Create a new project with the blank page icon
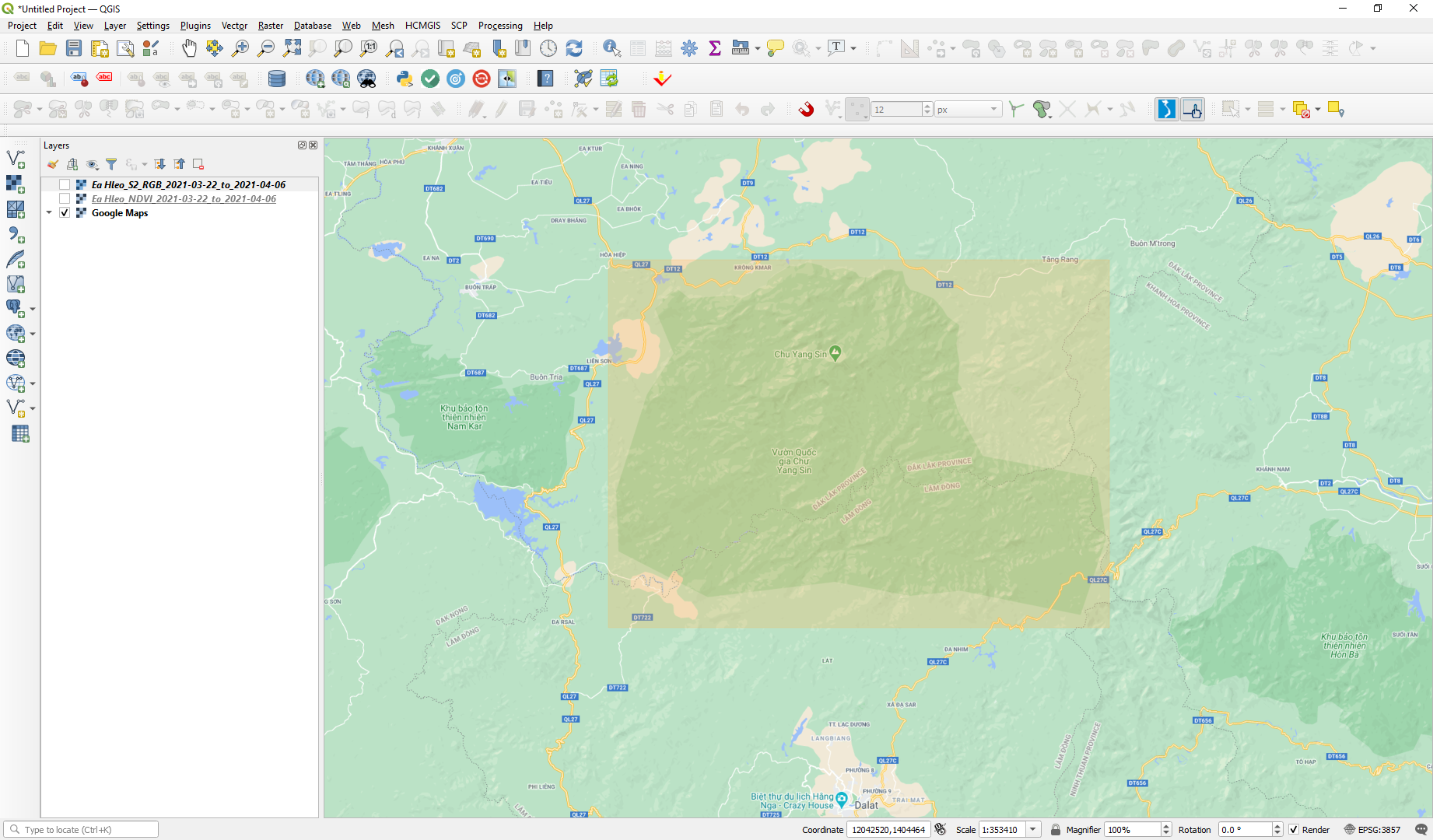This screenshot has height=840, width=1433. click(23, 48)
